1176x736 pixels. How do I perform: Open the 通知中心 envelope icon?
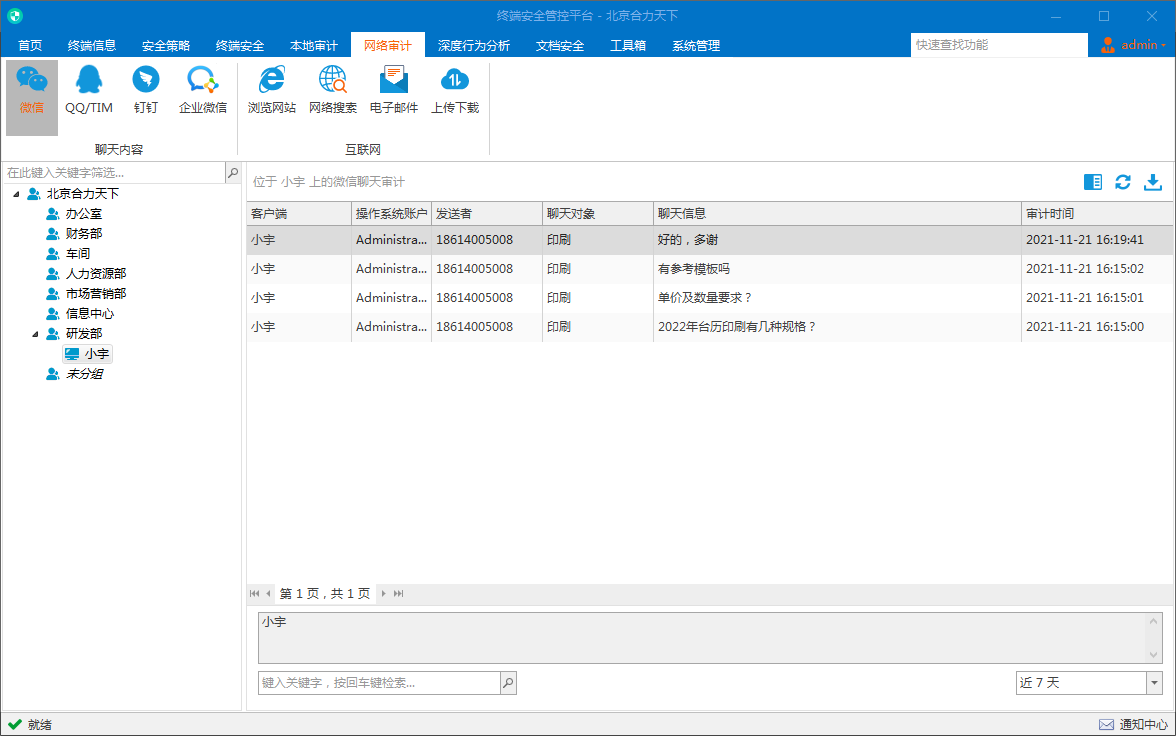(1106, 725)
